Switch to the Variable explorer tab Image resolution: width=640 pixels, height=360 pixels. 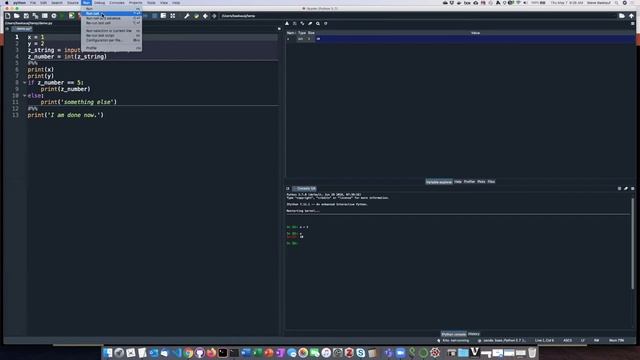(x=439, y=182)
